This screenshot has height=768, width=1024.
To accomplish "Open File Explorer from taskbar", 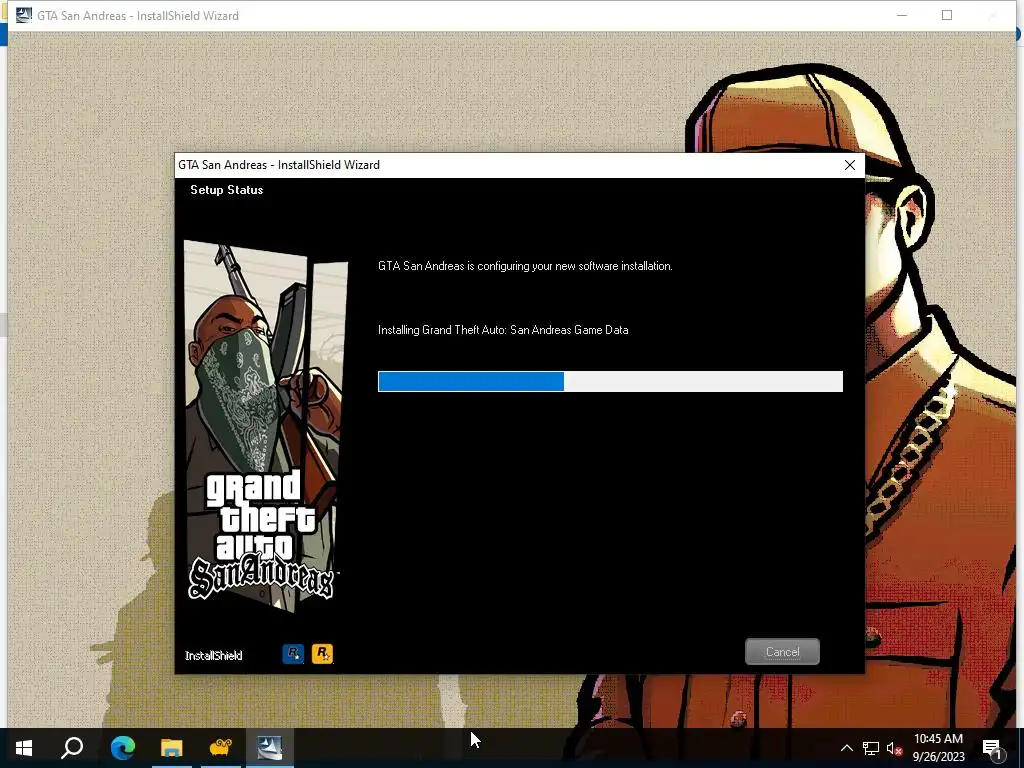I will pos(172,748).
